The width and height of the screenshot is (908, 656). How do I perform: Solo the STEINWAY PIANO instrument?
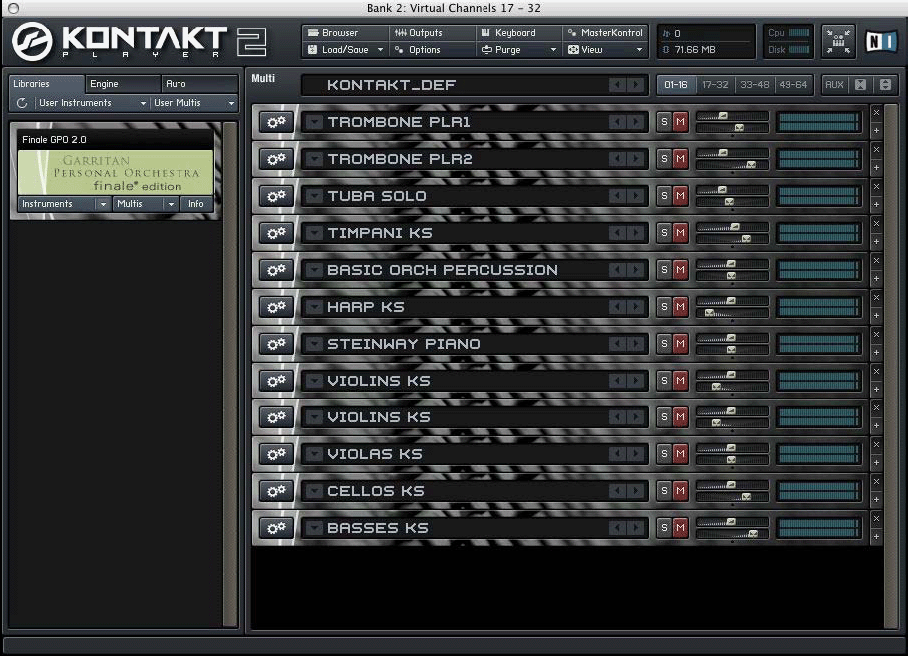coord(664,345)
